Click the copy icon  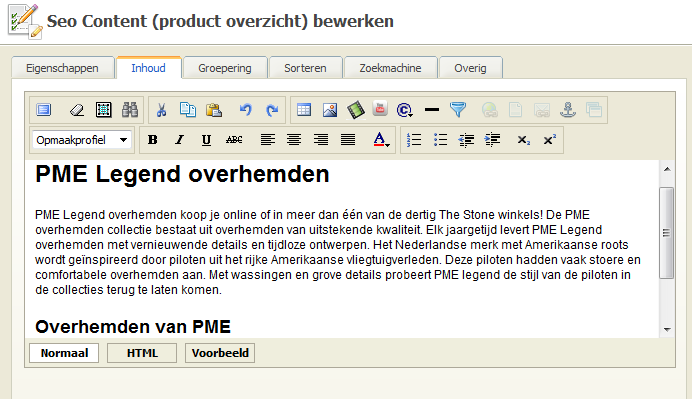point(188,109)
